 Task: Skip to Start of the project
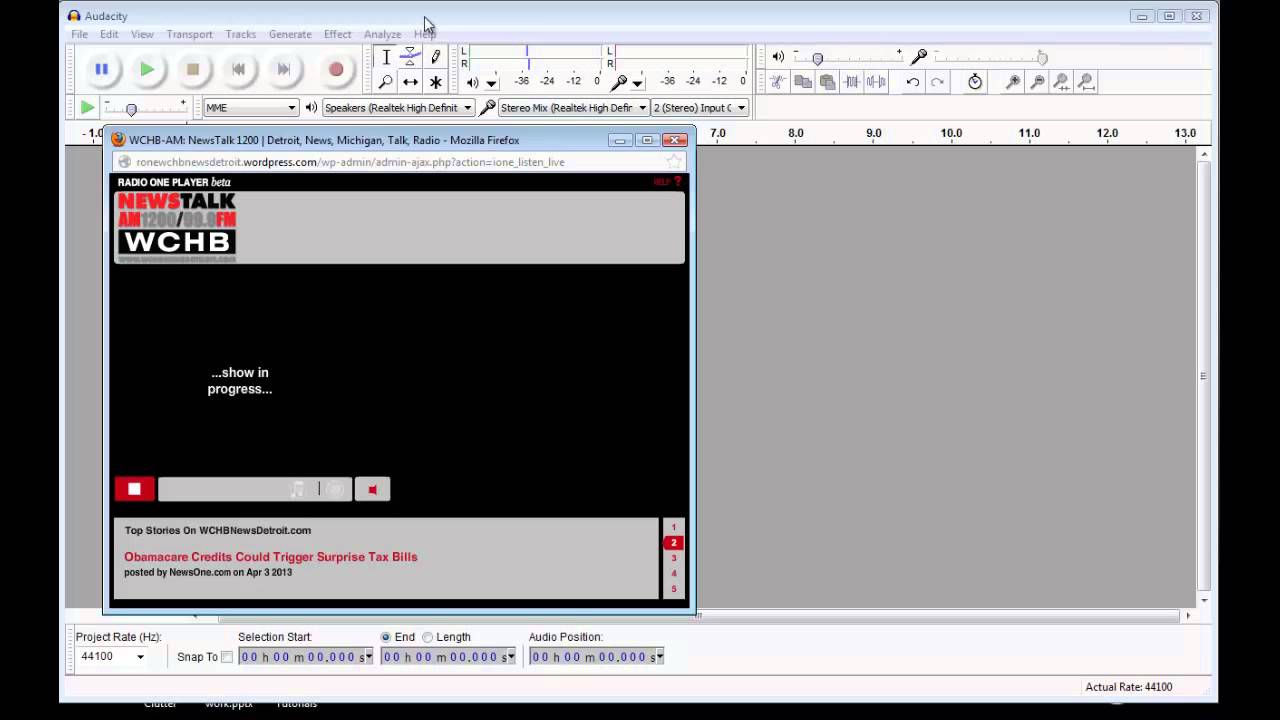click(238, 69)
